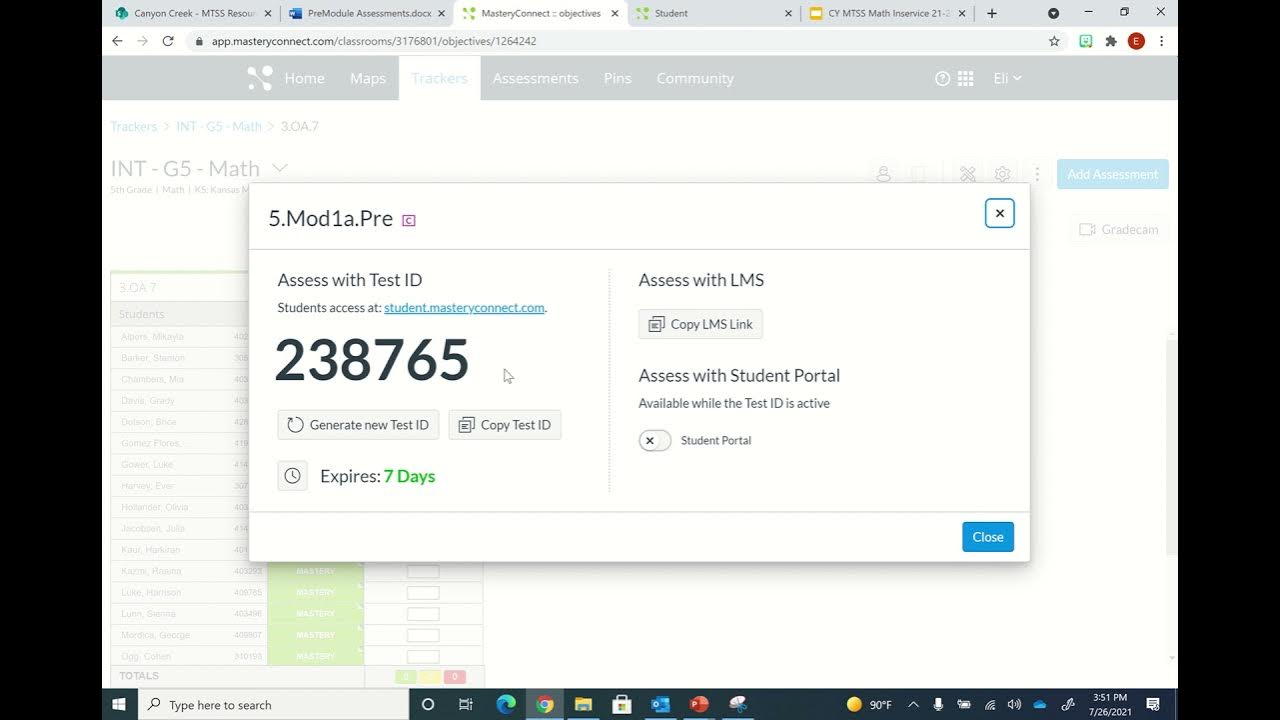Open a new browser tab
Screen dimensions: 1280x720
point(992,13)
